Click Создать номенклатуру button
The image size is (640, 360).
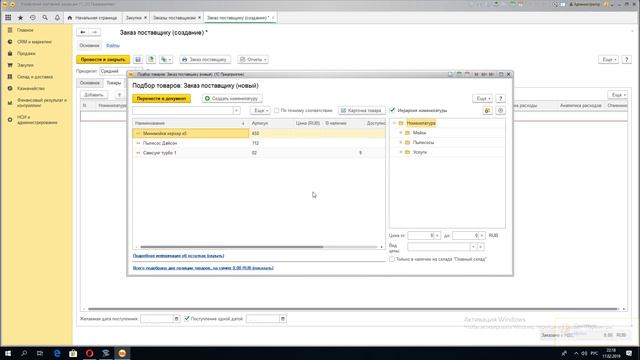[232, 98]
